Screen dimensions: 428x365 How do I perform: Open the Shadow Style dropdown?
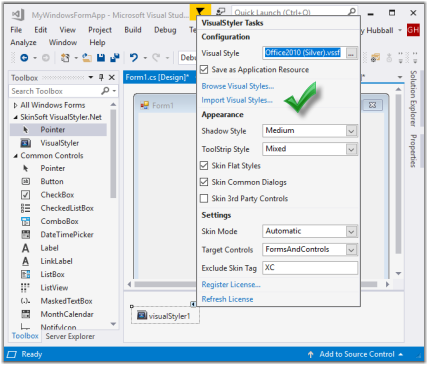[351, 131]
